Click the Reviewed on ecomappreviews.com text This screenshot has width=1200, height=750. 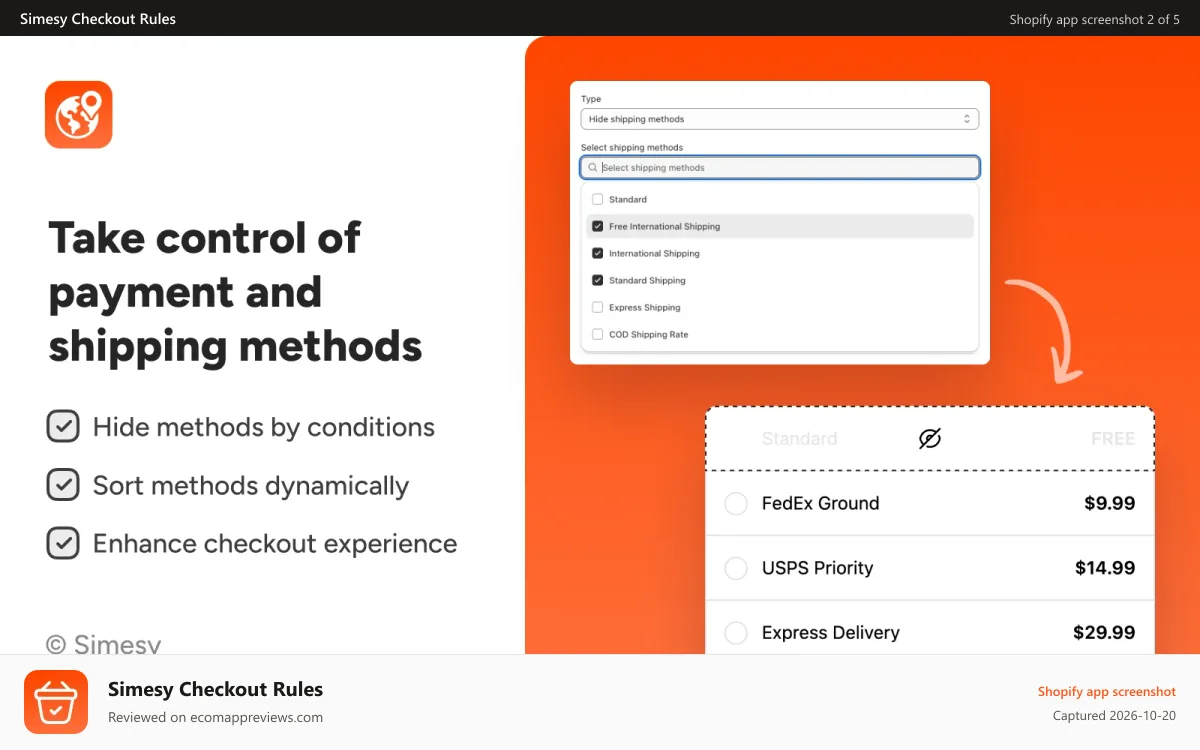(215, 717)
